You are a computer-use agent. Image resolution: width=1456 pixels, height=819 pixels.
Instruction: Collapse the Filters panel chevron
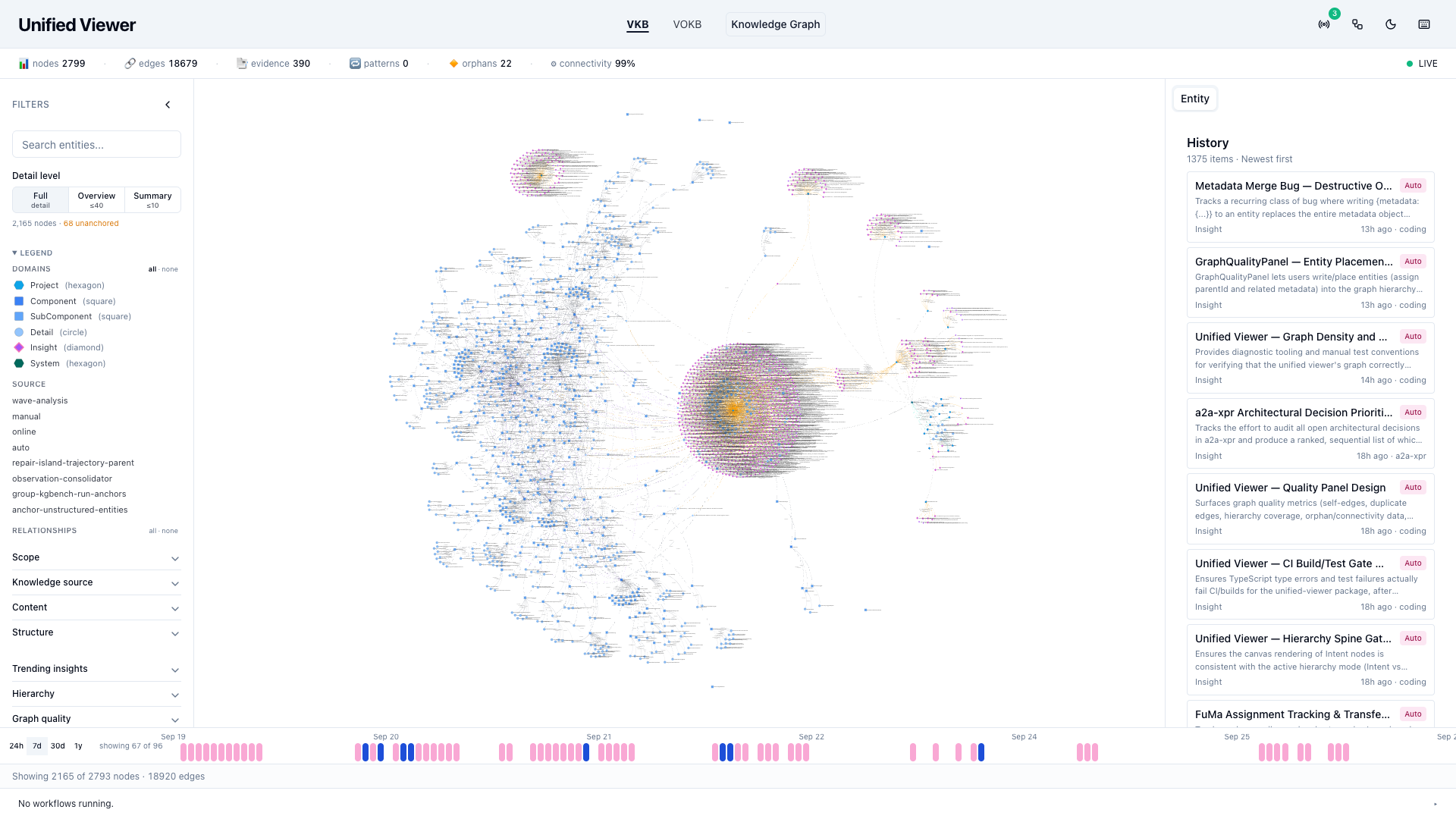[x=168, y=105]
